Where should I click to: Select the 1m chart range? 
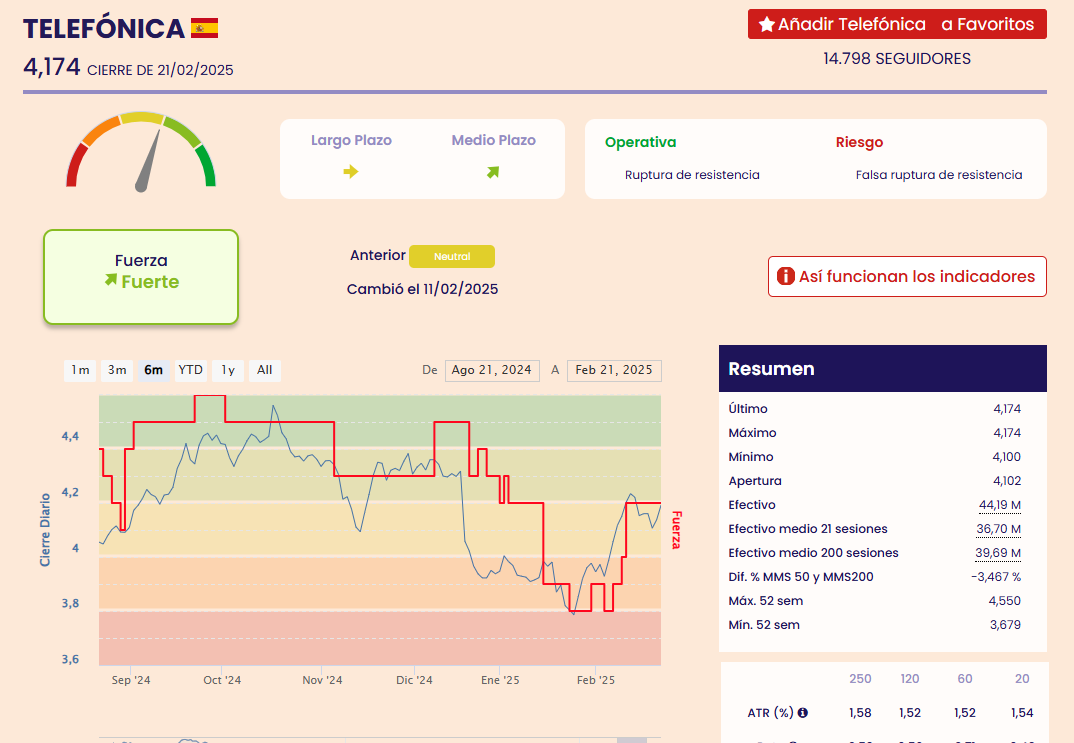click(80, 370)
